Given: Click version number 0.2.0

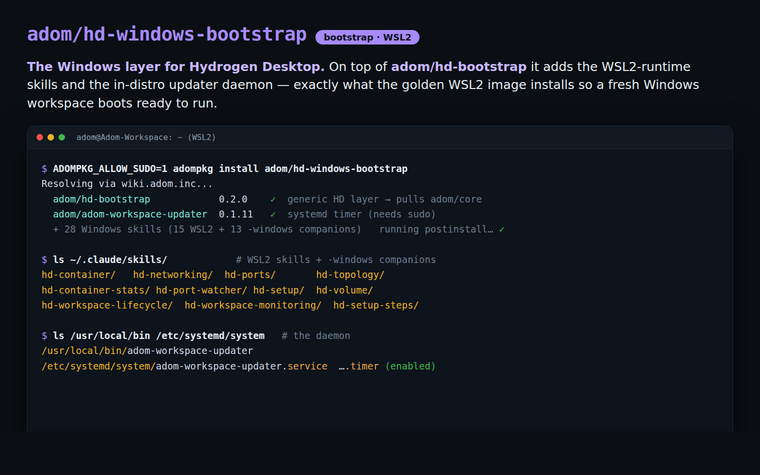Looking at the screenshot, I should coord(233,199).
